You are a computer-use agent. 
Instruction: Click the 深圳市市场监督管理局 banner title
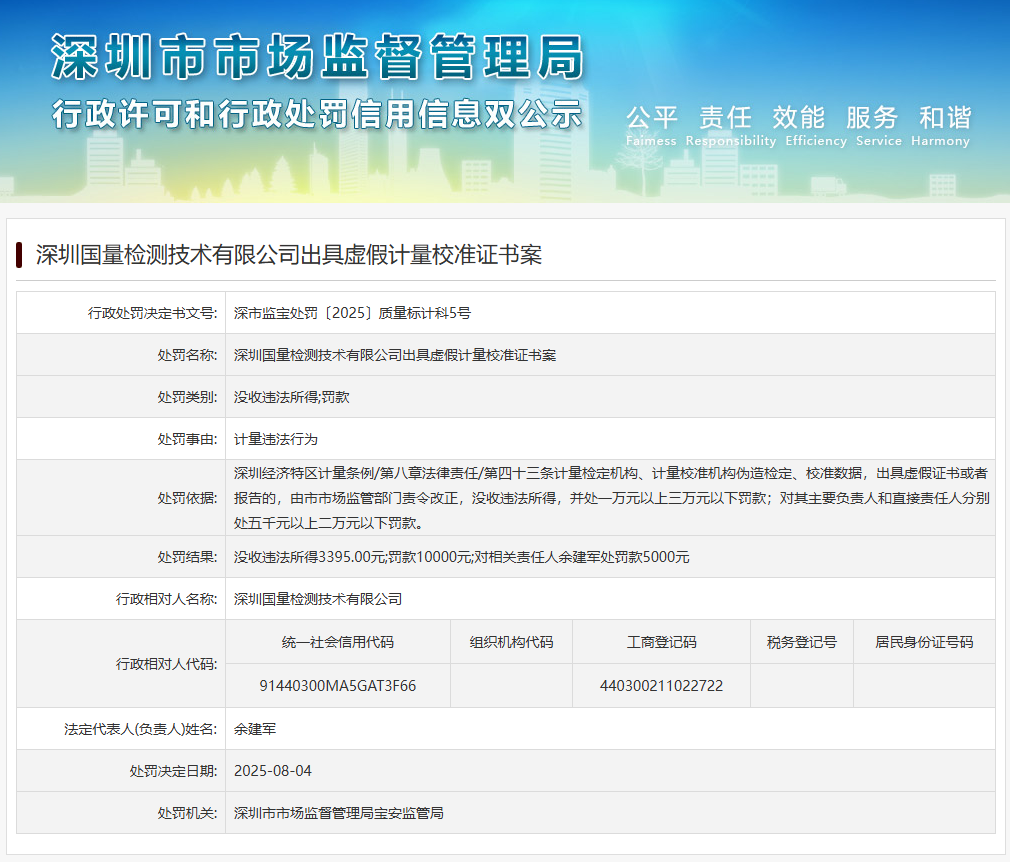316,57
